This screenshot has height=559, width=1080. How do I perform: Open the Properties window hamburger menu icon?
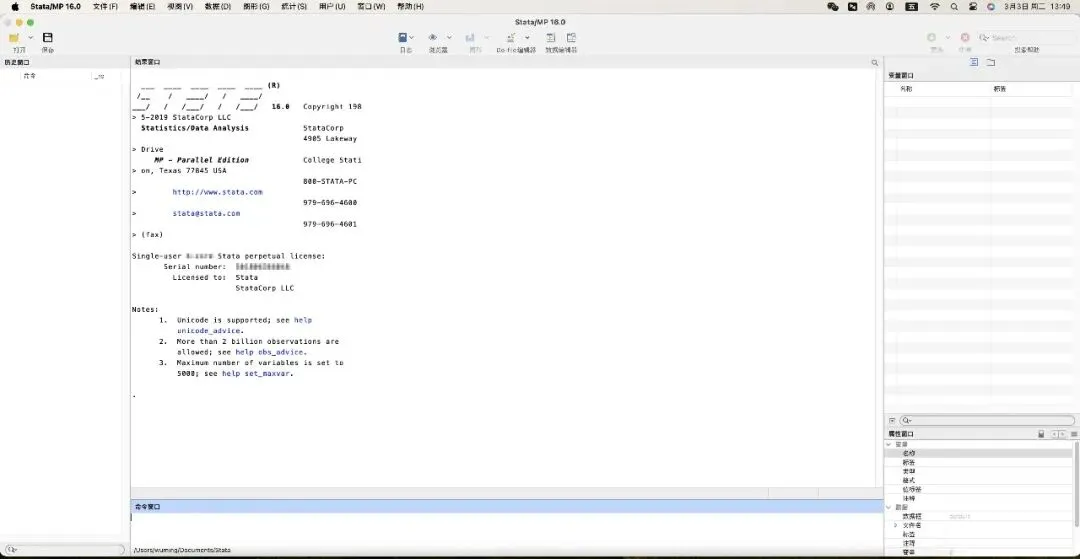click(x=1074, y=434)
